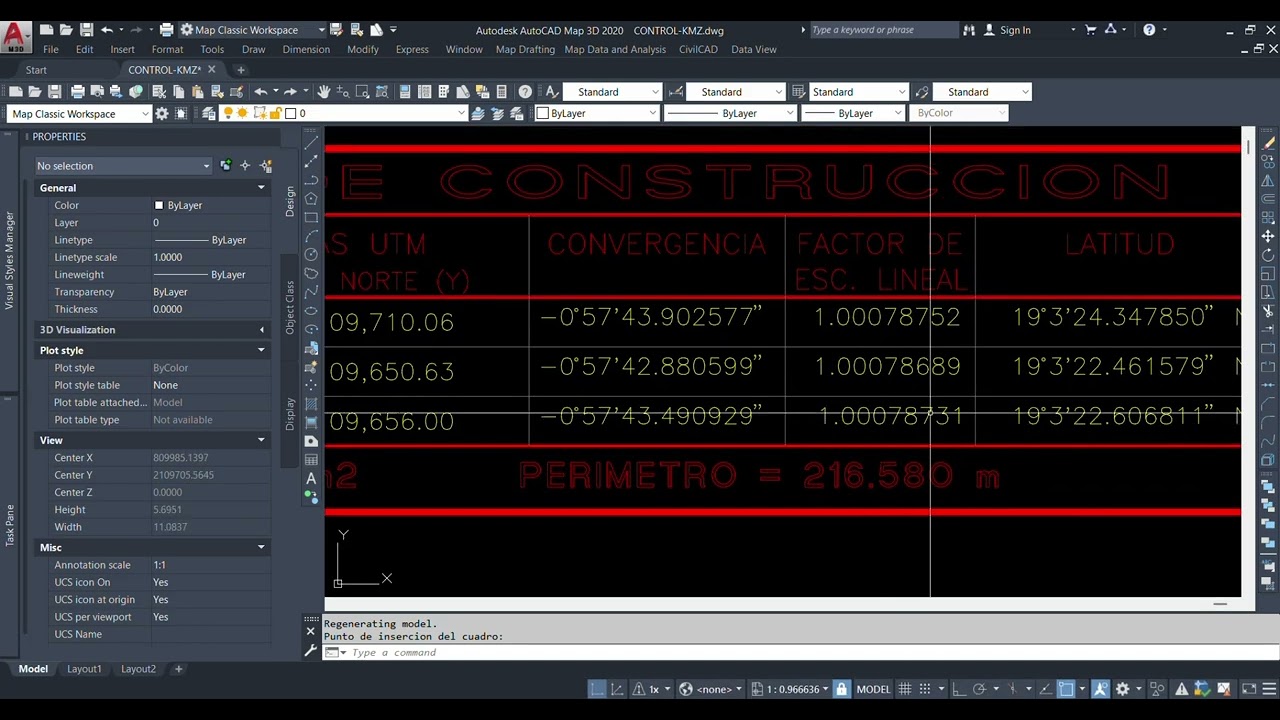Open the Task Pane vertical tab
Viewport: 1280px width, 720px height.
10,525
